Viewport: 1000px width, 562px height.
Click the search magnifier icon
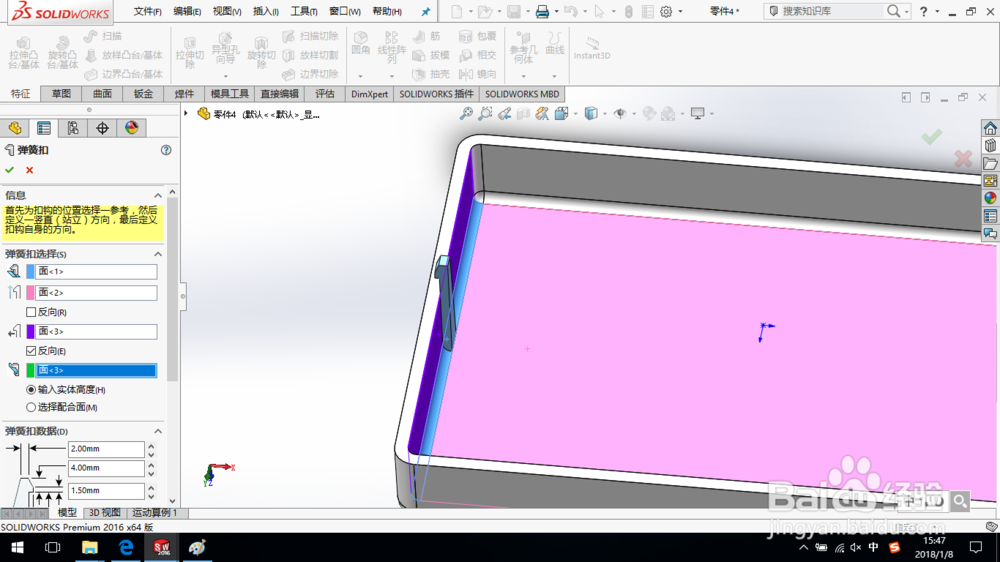pos(893,11)
